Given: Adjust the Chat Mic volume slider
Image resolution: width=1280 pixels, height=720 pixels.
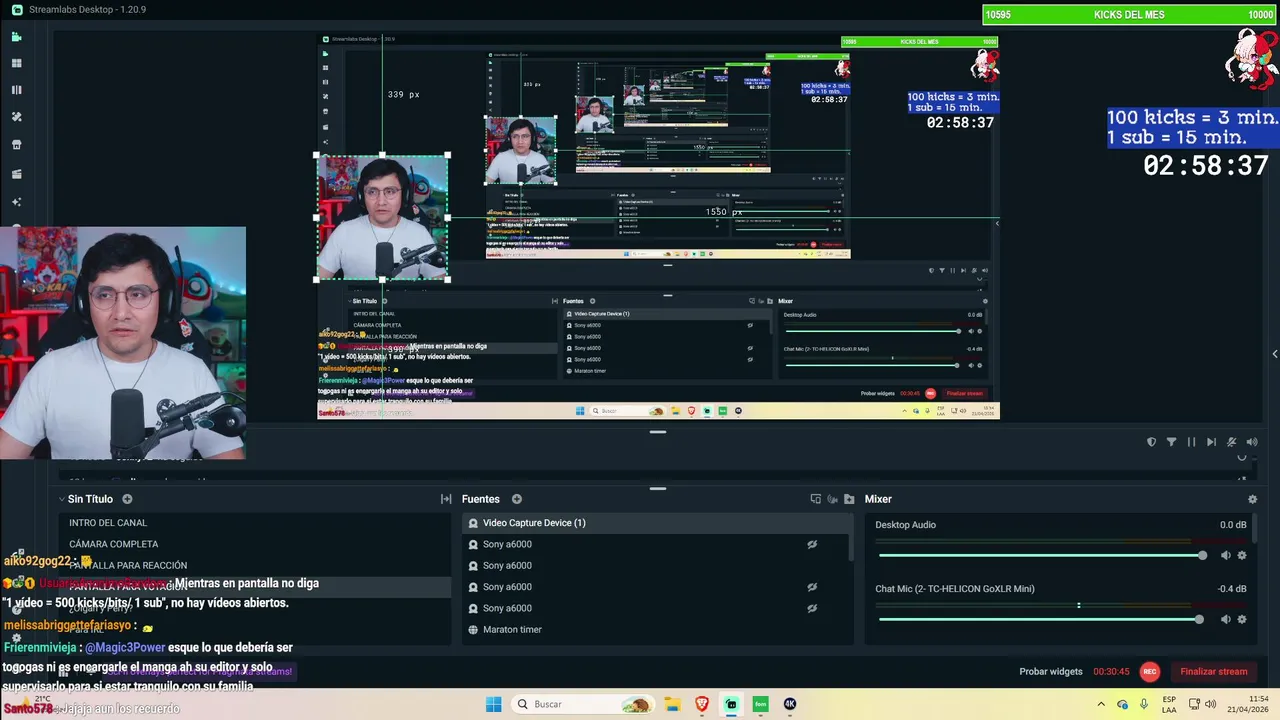Looking at the screenshot, I should coord(1041,619).
